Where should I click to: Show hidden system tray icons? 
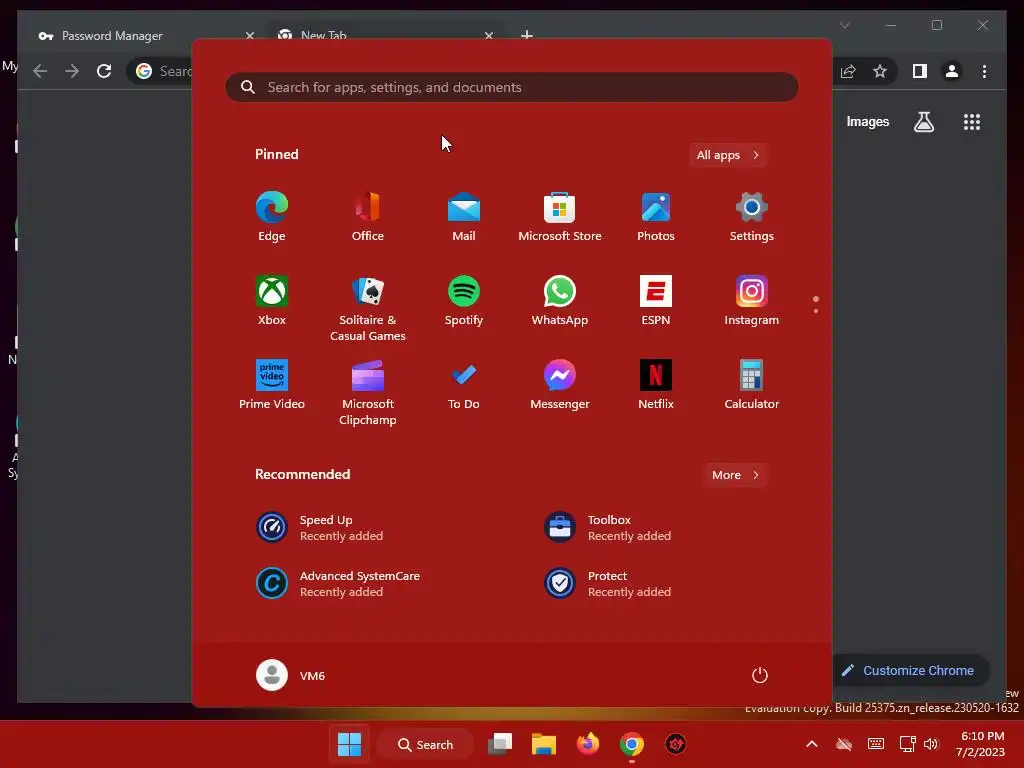click(812, 744)
